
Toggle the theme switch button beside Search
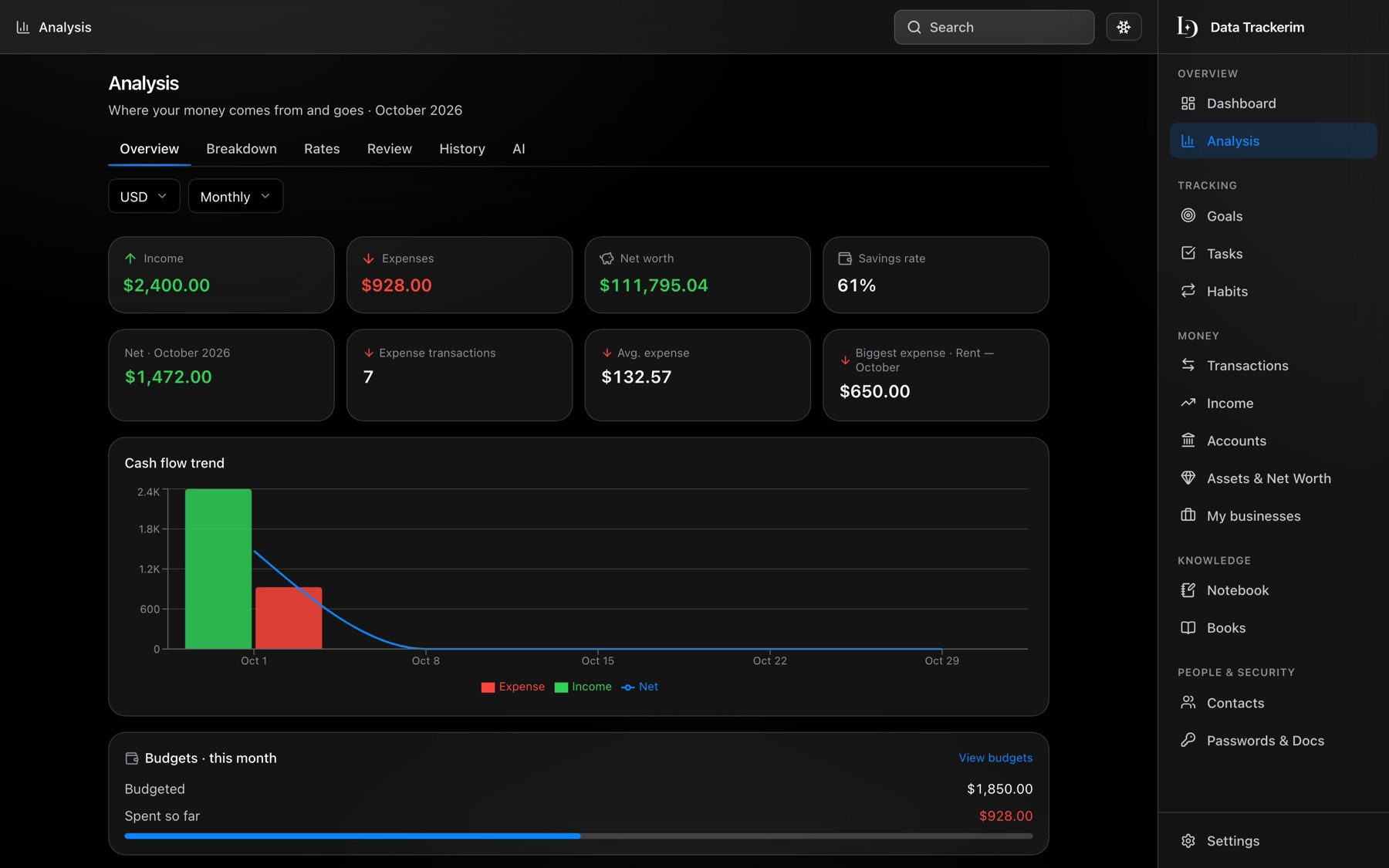pyautogui.click(x=1124, y=27)
